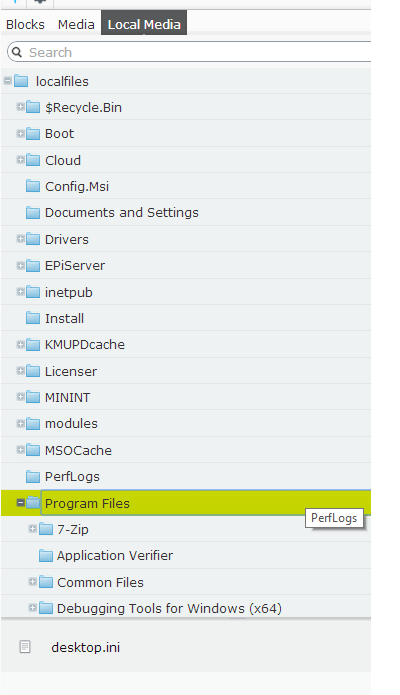Viewport: 400px width, 695px height.
Task: Select Debugging Tools for Windows (x64) folder
Action: [169, 608]
